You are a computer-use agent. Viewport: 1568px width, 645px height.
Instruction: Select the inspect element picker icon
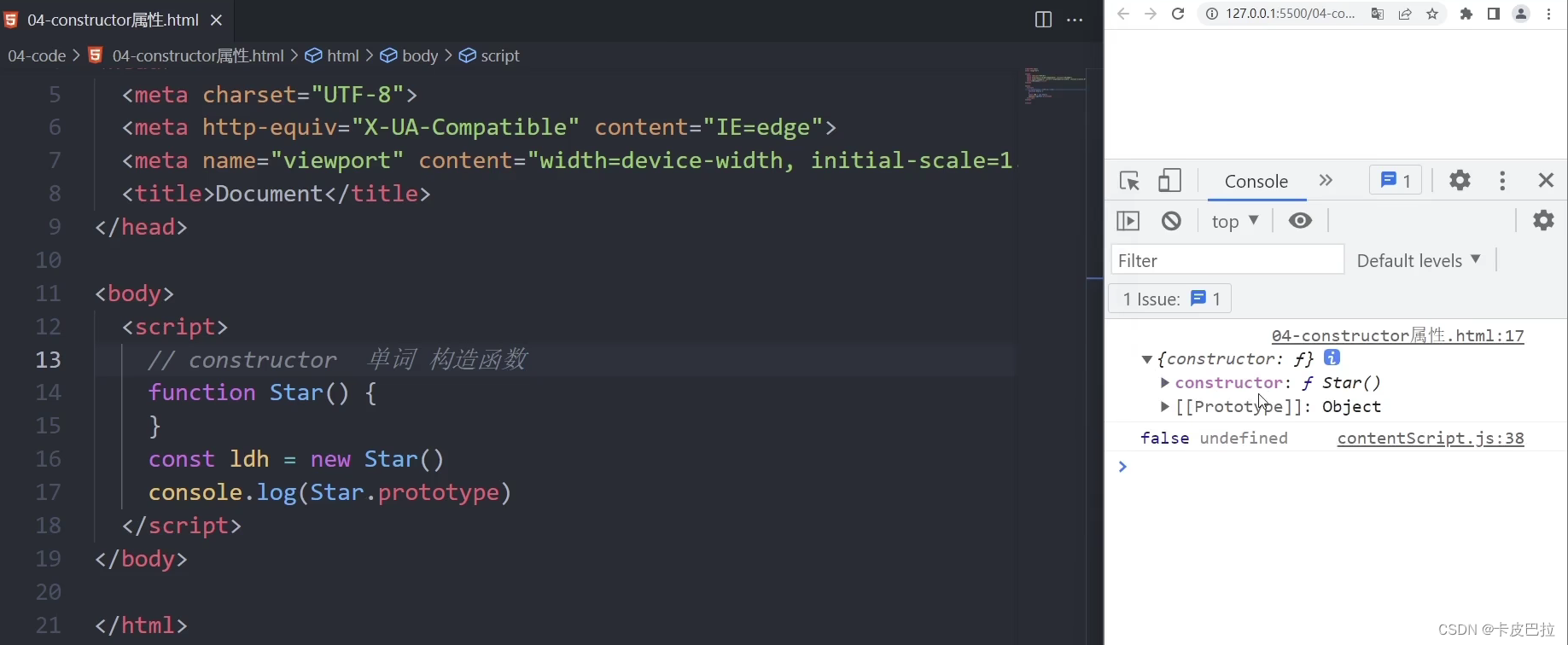(x=1129, y=181)
